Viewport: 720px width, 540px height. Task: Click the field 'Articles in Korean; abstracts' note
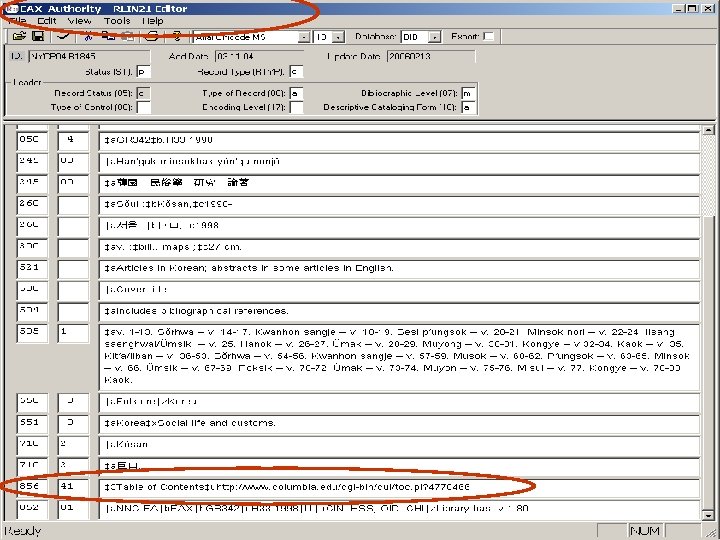399,270
